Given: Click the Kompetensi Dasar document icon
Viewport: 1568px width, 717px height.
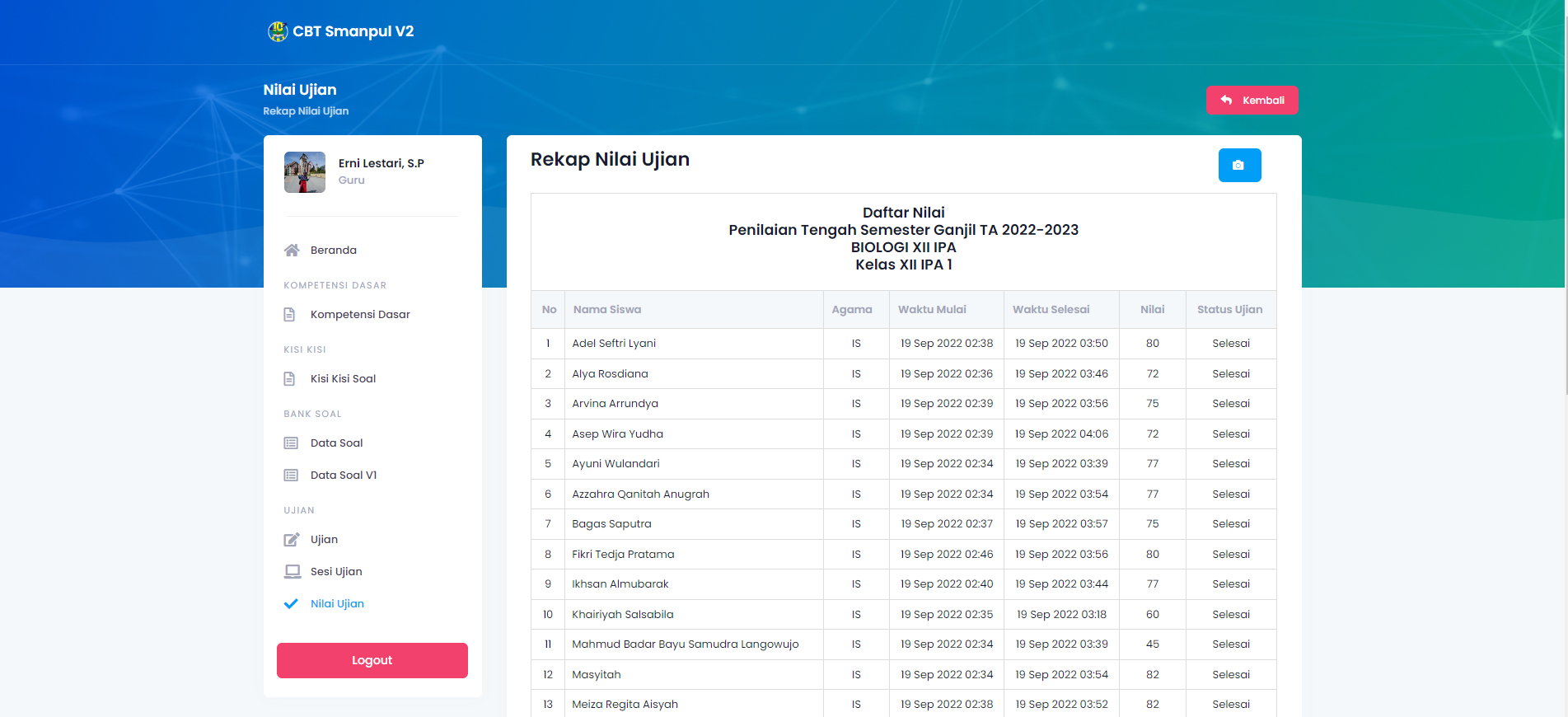Looking at the screenshot, I should (x=290, y=315).
